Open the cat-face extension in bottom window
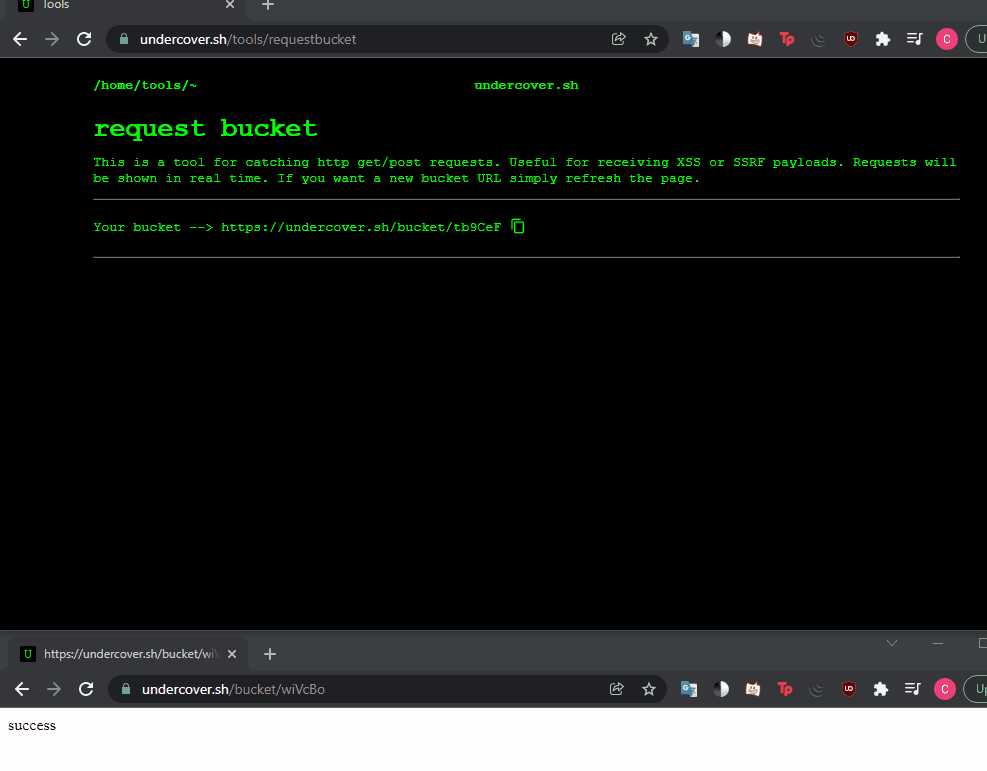 click(753, 689)
